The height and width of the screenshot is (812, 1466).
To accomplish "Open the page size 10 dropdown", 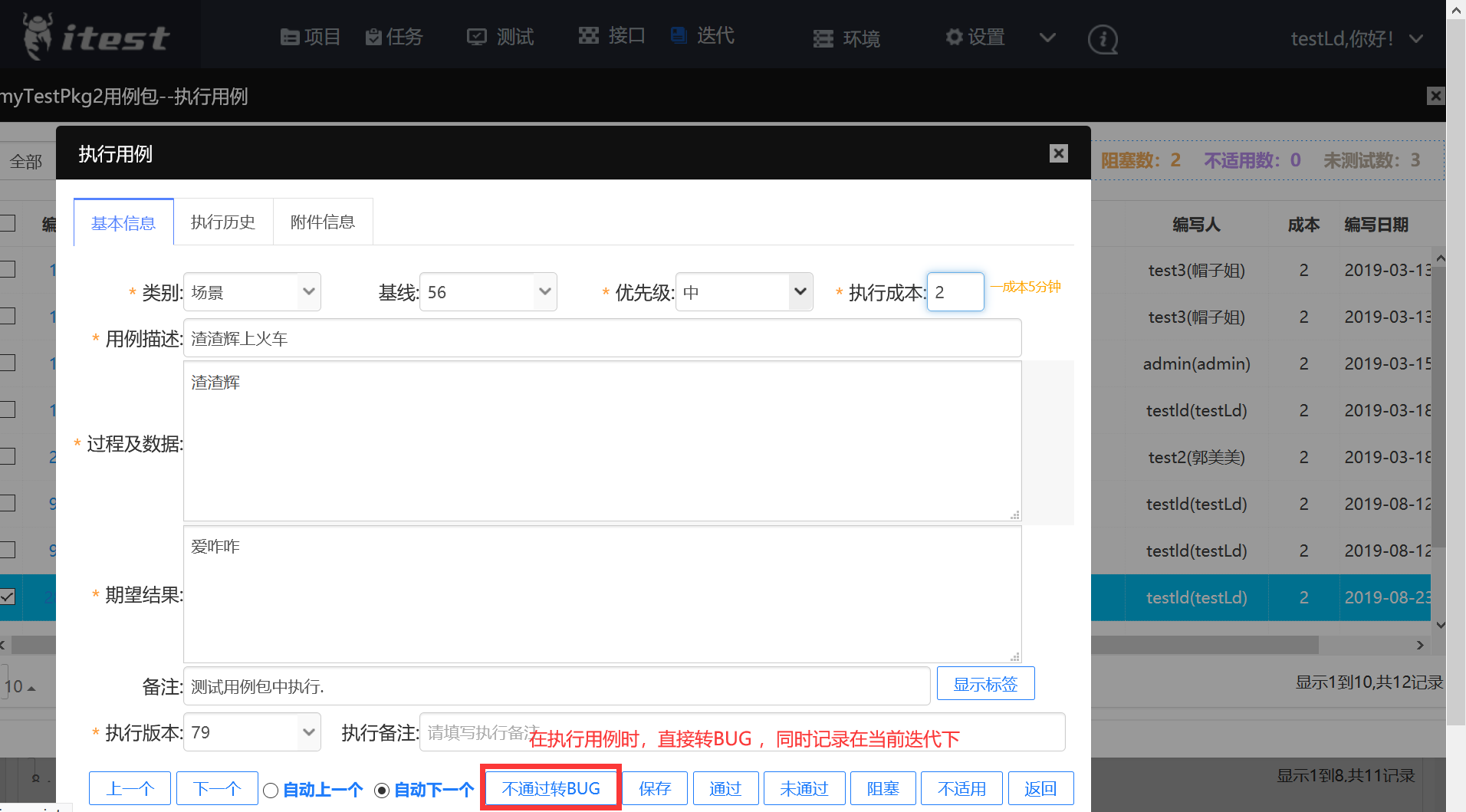I will pyautogui.click(x=19, y=686).
